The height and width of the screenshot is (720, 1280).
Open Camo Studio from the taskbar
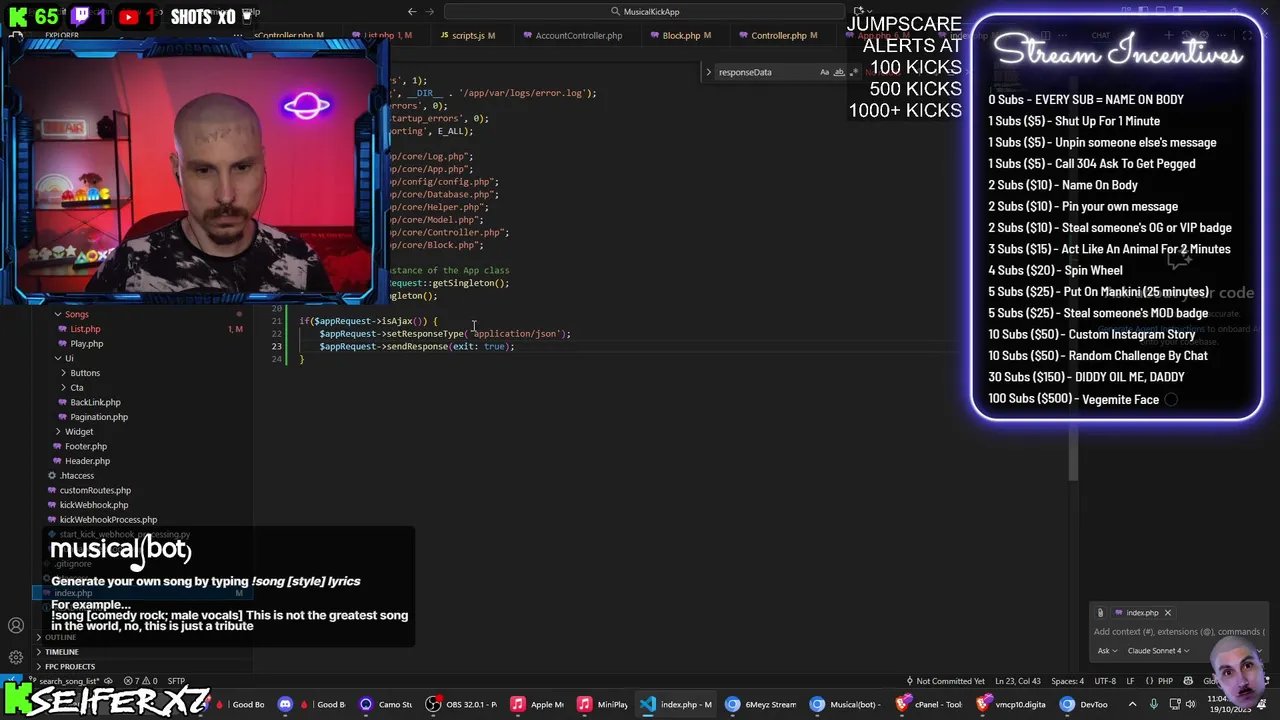click(x=386, y=704)
